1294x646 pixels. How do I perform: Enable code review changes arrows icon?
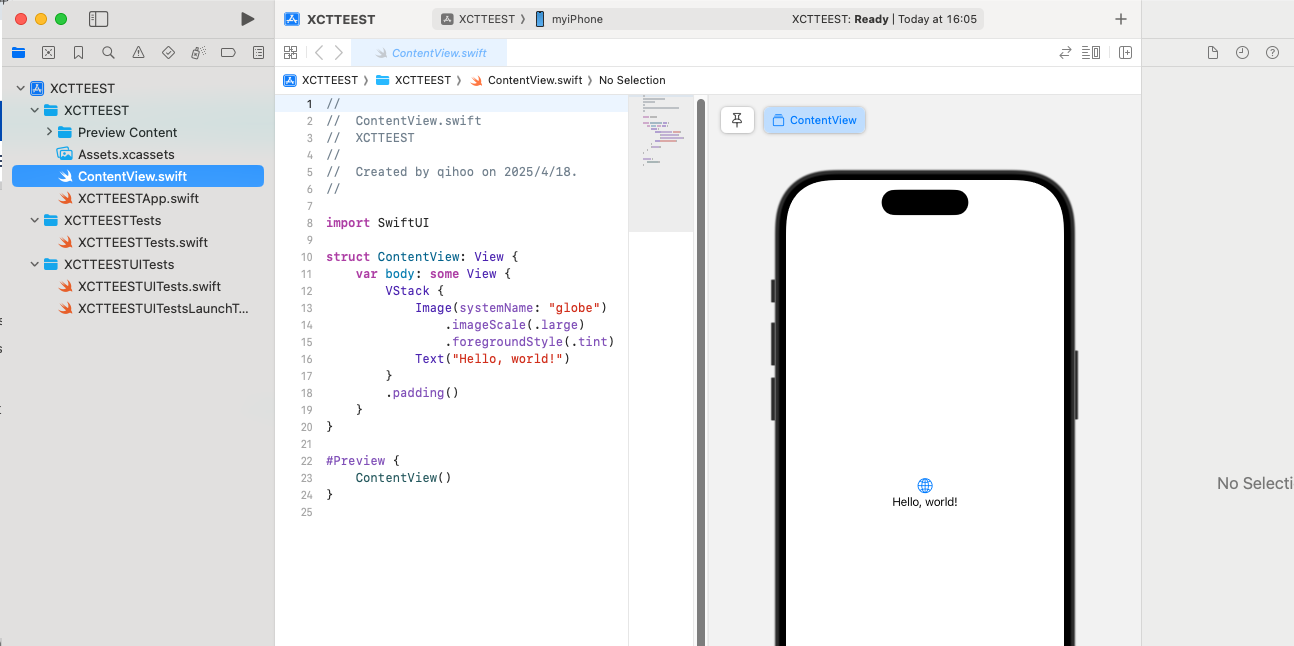pos(1066,53)
